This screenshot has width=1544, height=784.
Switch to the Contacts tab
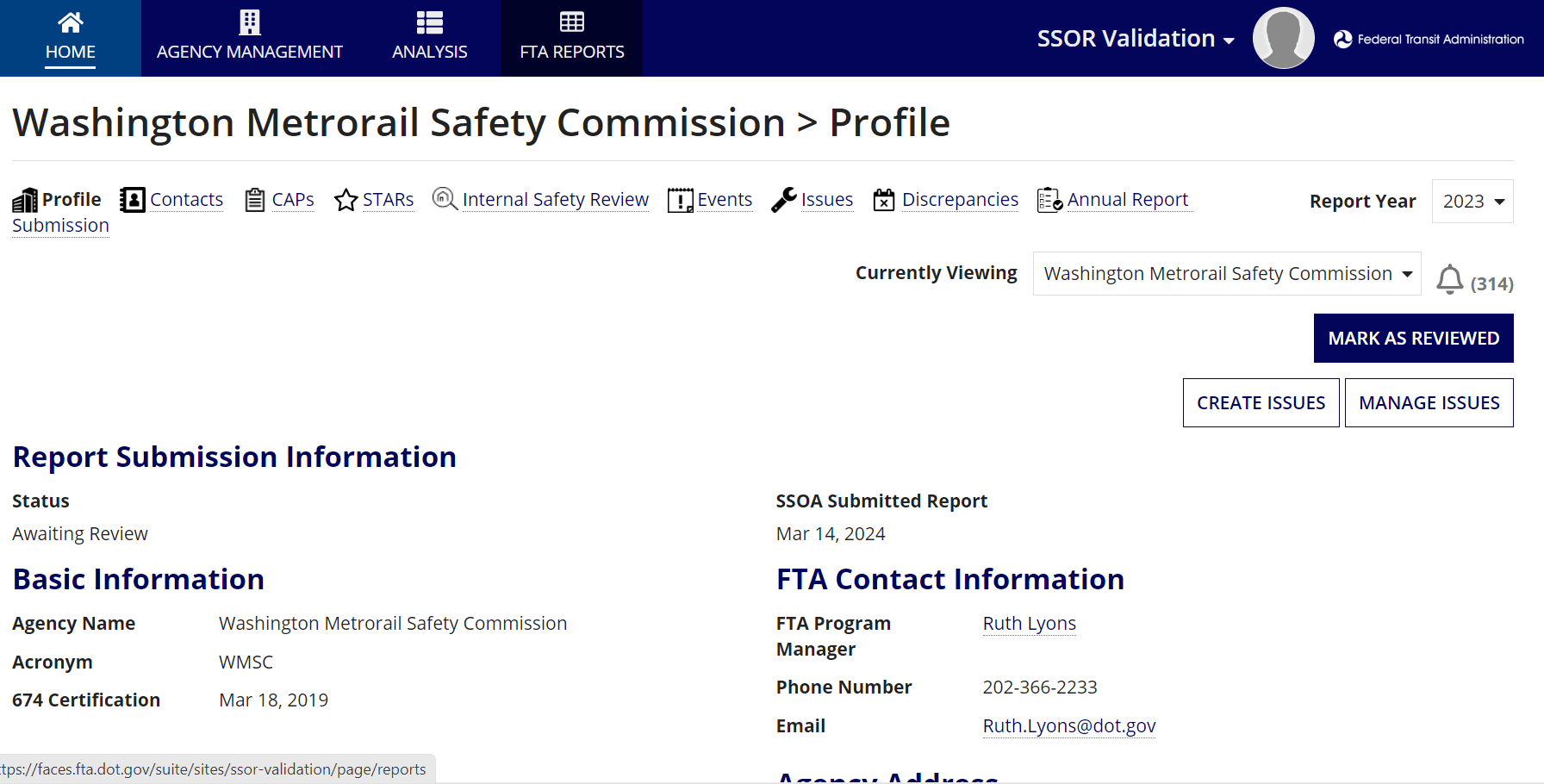[186, 200]
